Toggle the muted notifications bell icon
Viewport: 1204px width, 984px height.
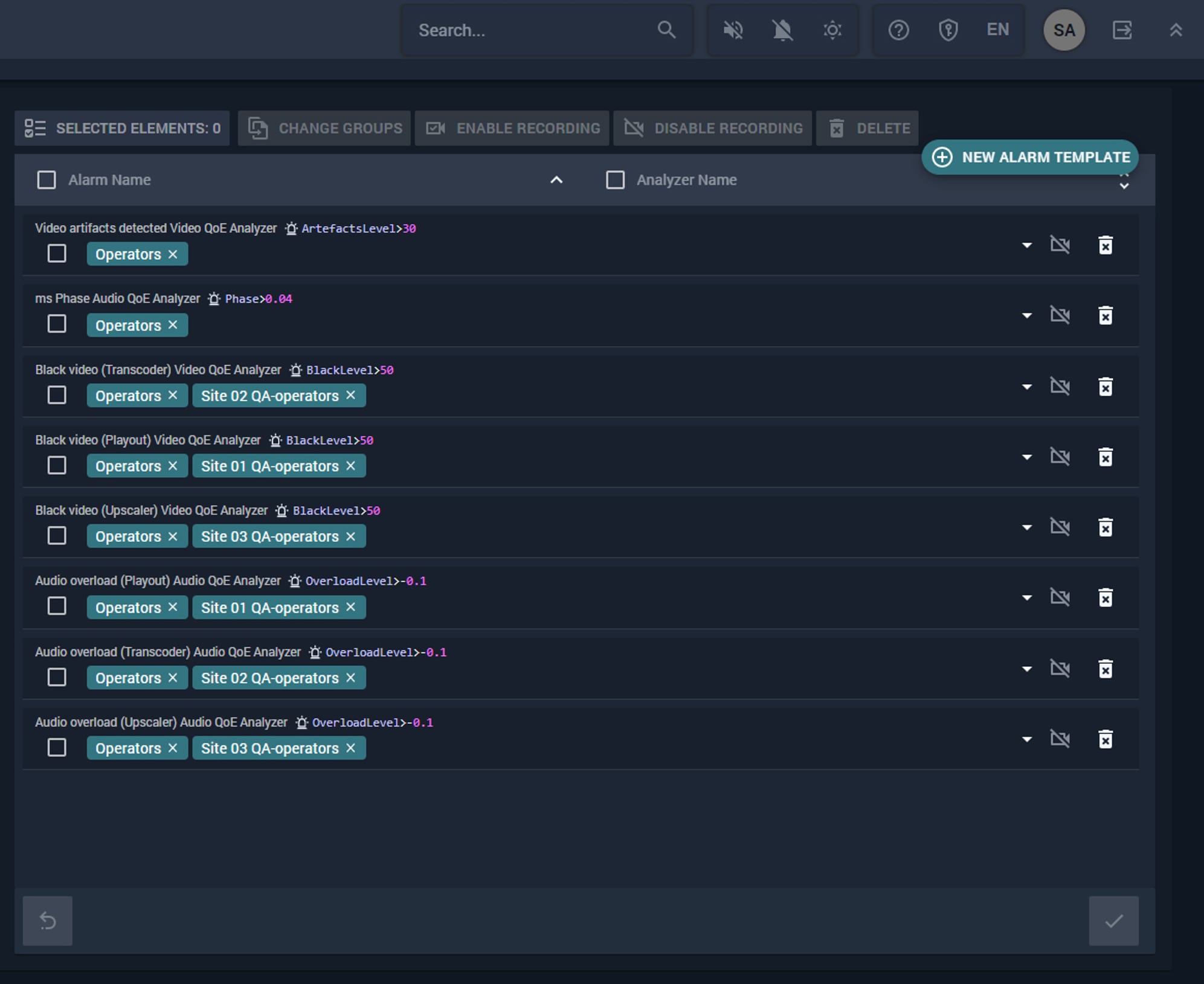click(782, 30)
